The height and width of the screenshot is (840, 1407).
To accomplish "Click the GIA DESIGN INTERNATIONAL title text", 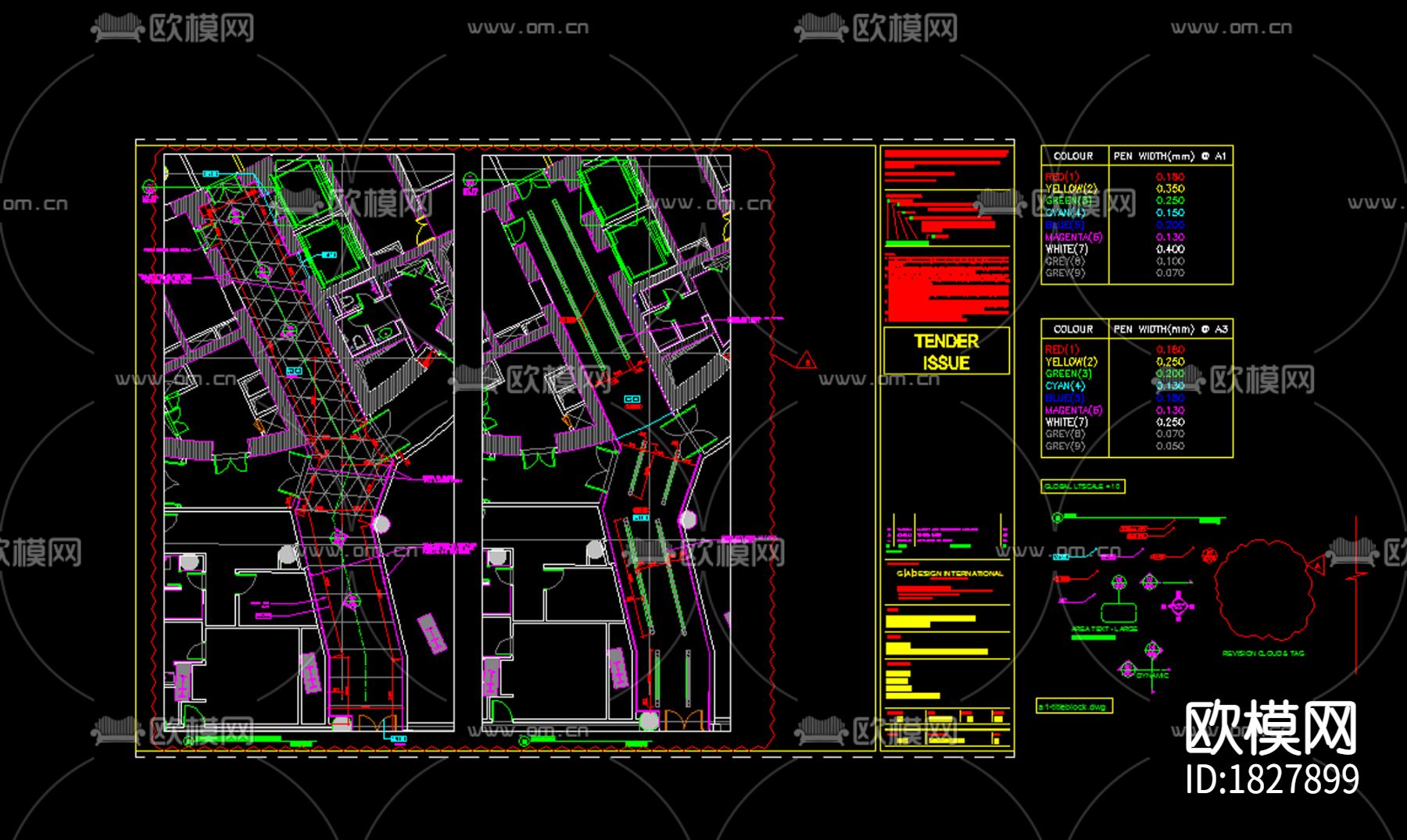I will [x=951, y=573].
